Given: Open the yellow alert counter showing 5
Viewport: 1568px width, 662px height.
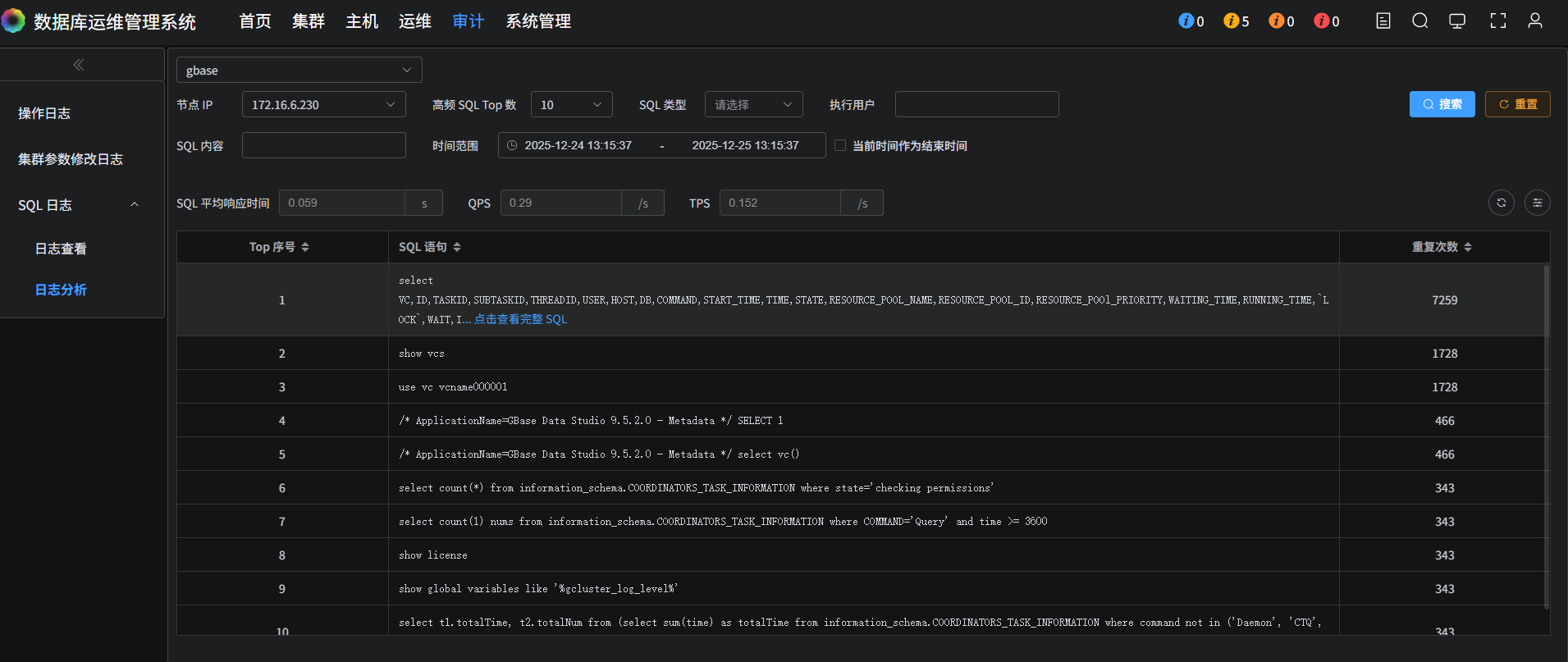Looking at the screenshot, I should click(x=1237, y=21).
